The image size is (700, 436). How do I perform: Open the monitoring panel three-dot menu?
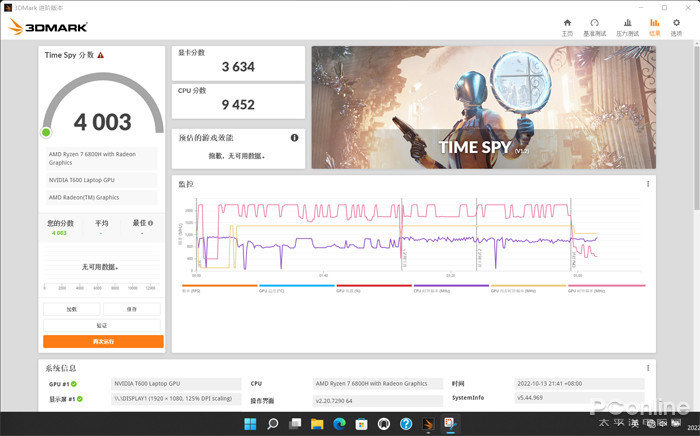coord(648,184)
